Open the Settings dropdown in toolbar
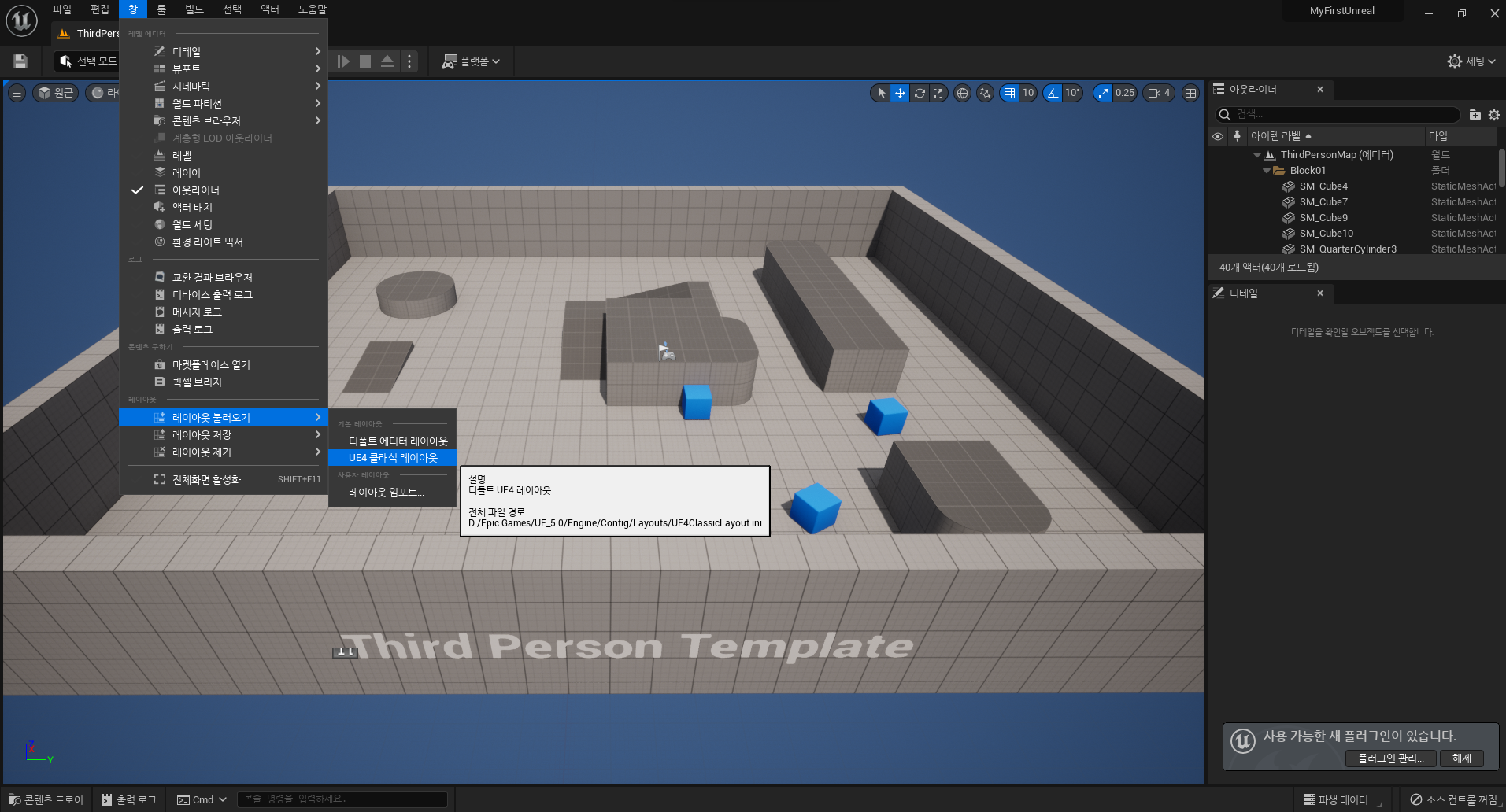The width and height of the screenshot is (1506, 812). click(x=1471, y=61)
